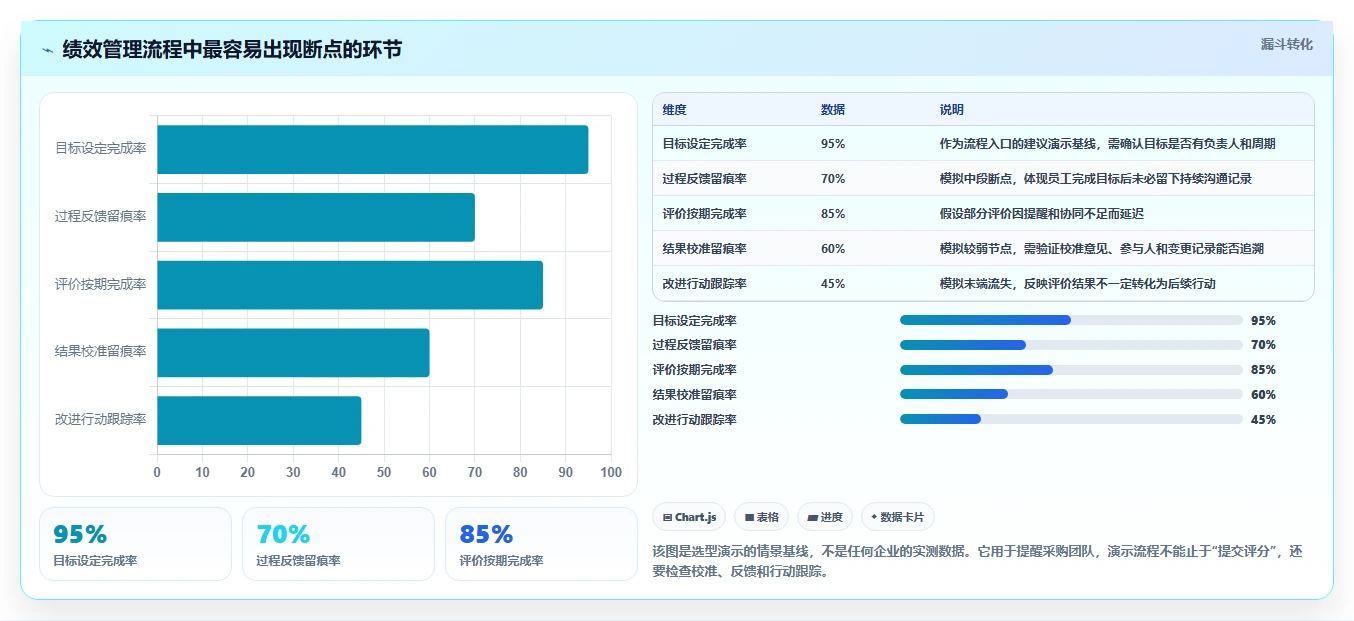Open the 70% 过程反馈留痕率 data card
Image resolution: width=1354 pixels, height=621 pixels.
[338, 544]
